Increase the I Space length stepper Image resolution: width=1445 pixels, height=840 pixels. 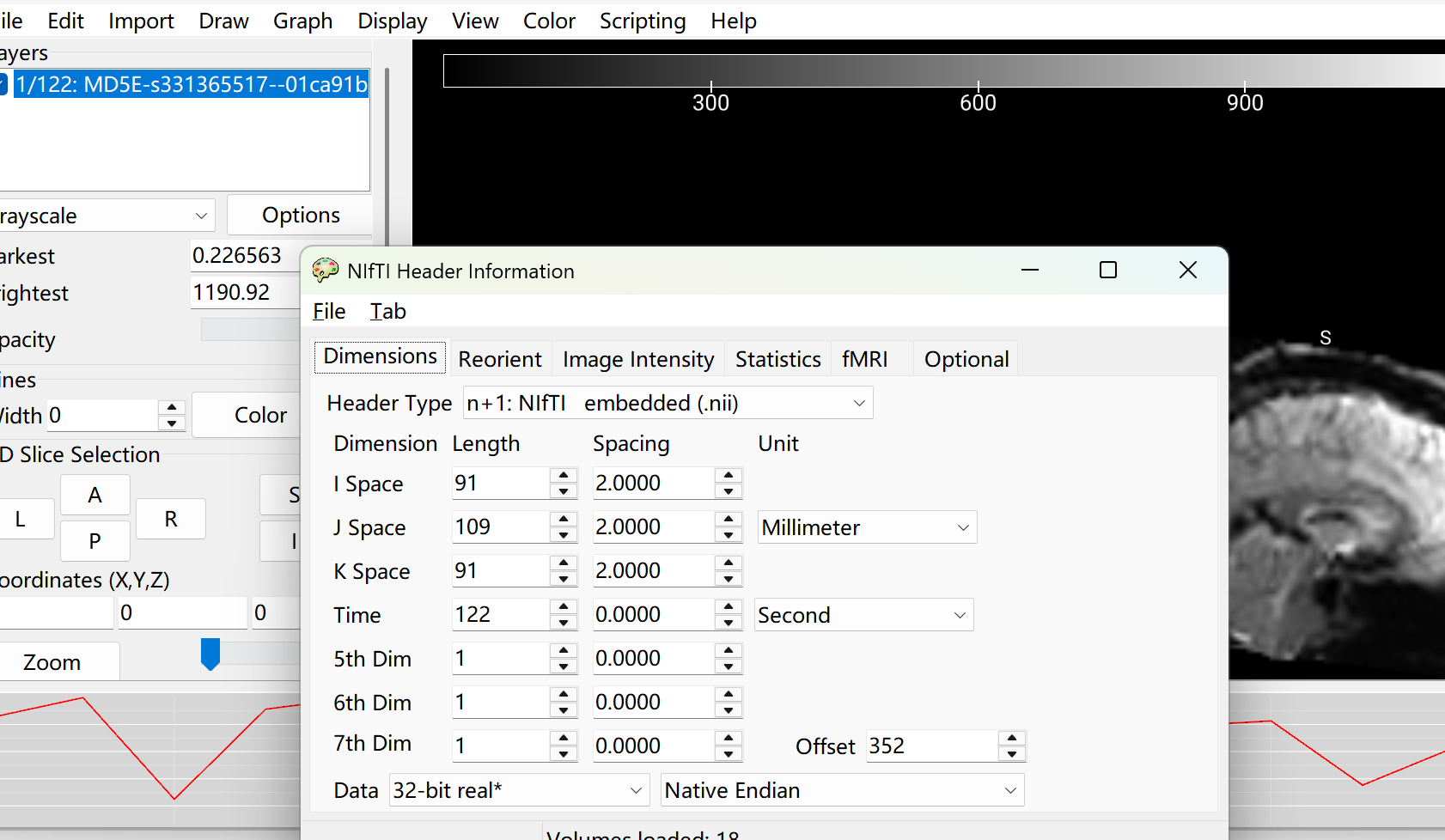(x=564, y=475)
